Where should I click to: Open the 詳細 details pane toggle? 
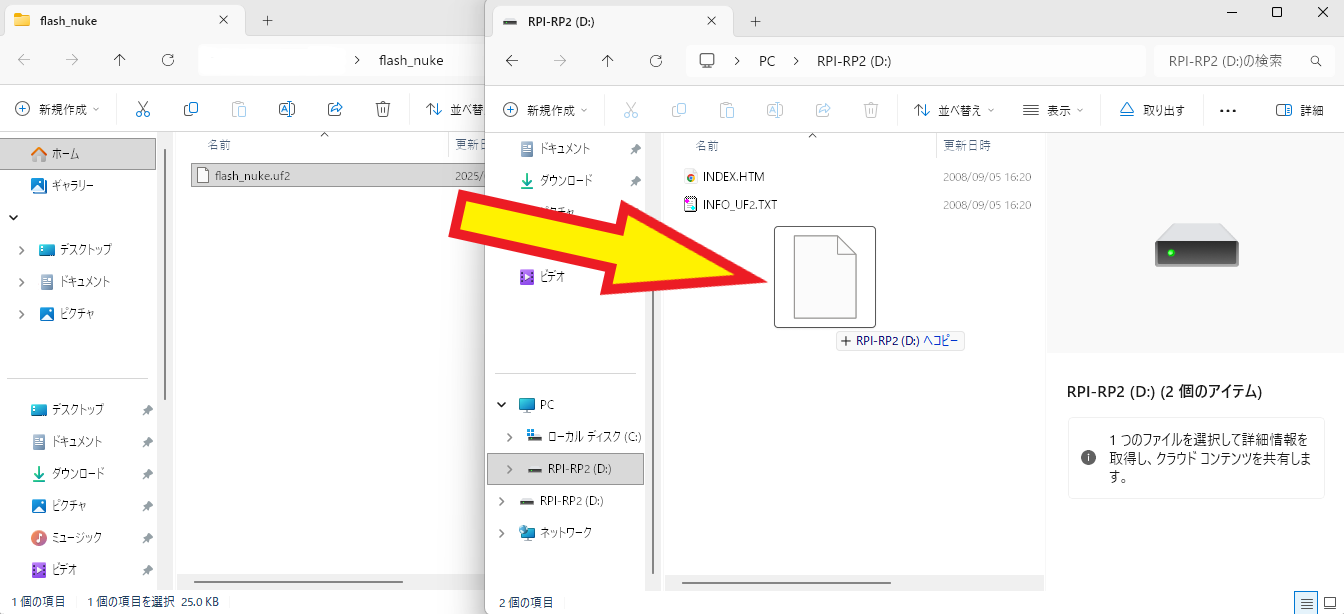point(1299,110)
